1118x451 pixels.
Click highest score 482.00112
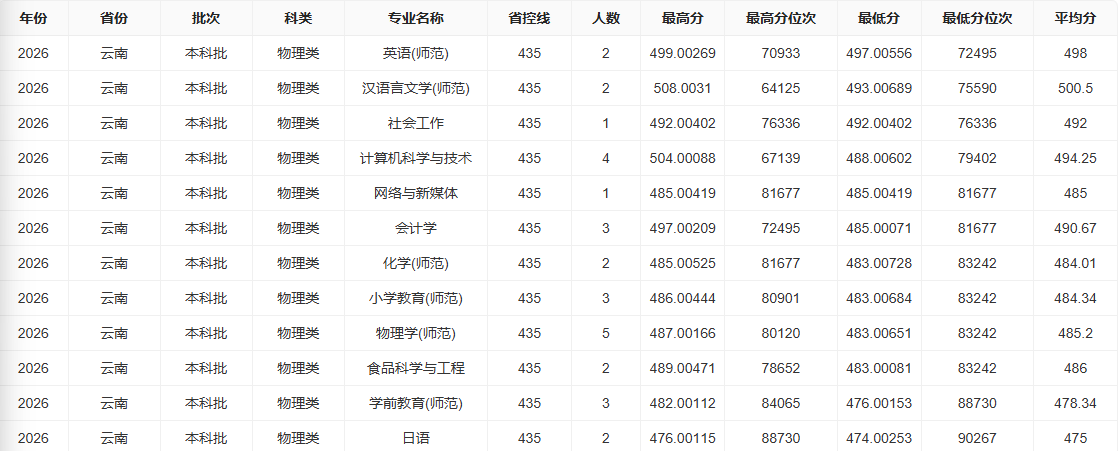(682, 403)
